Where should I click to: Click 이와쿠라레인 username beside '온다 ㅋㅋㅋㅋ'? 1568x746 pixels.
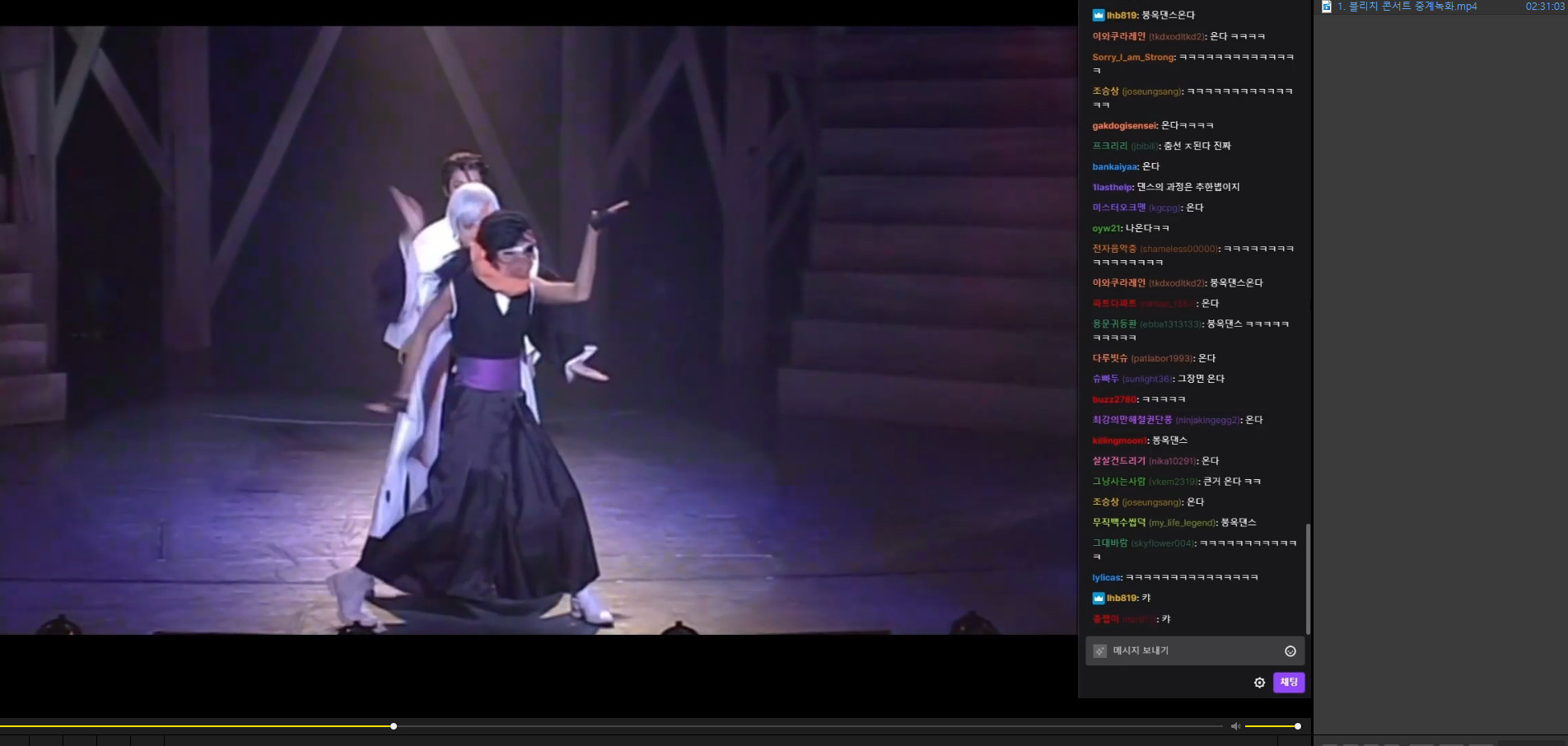coord(1119,37)
